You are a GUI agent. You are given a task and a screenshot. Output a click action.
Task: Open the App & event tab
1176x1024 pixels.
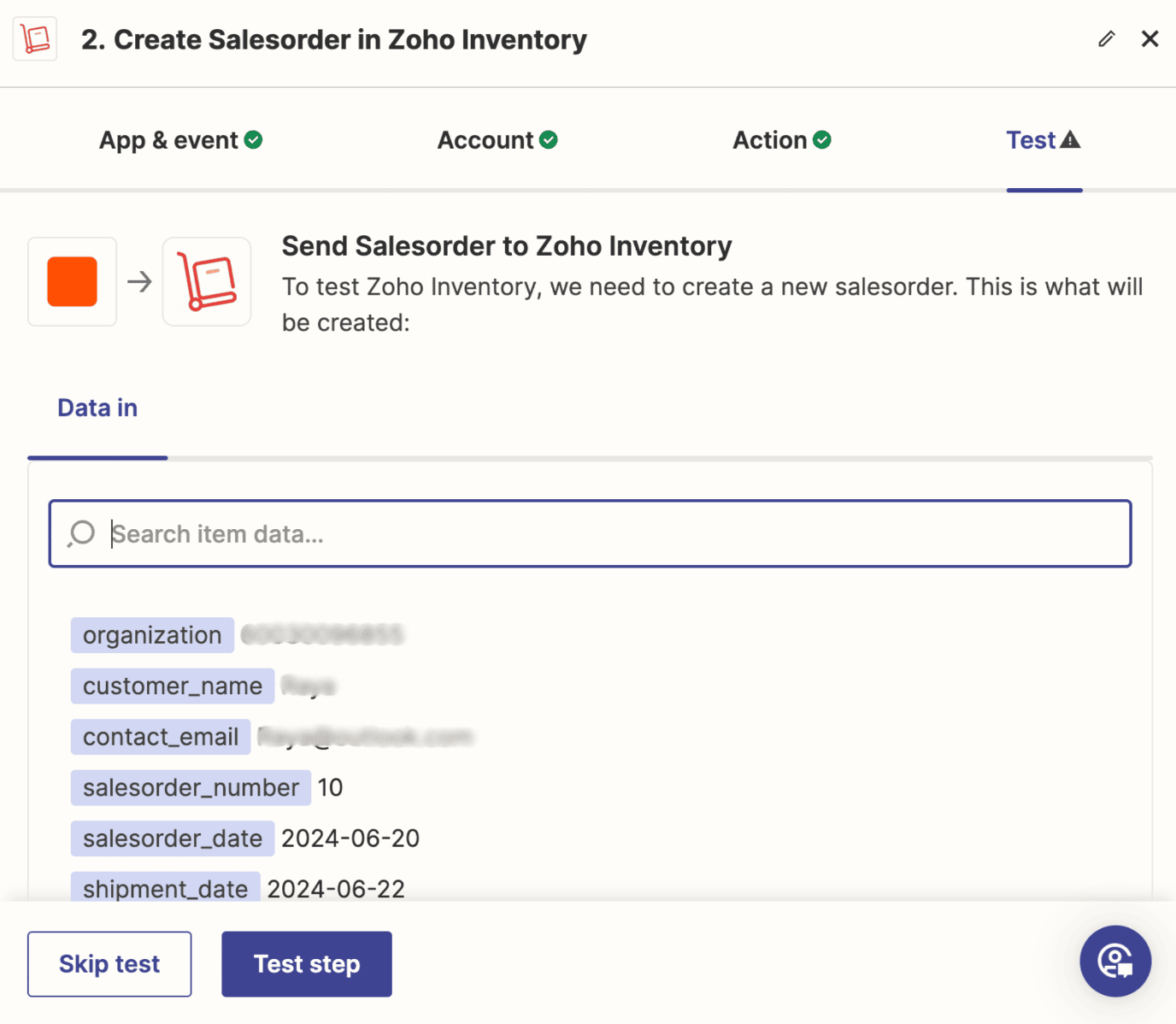point(168,140)
